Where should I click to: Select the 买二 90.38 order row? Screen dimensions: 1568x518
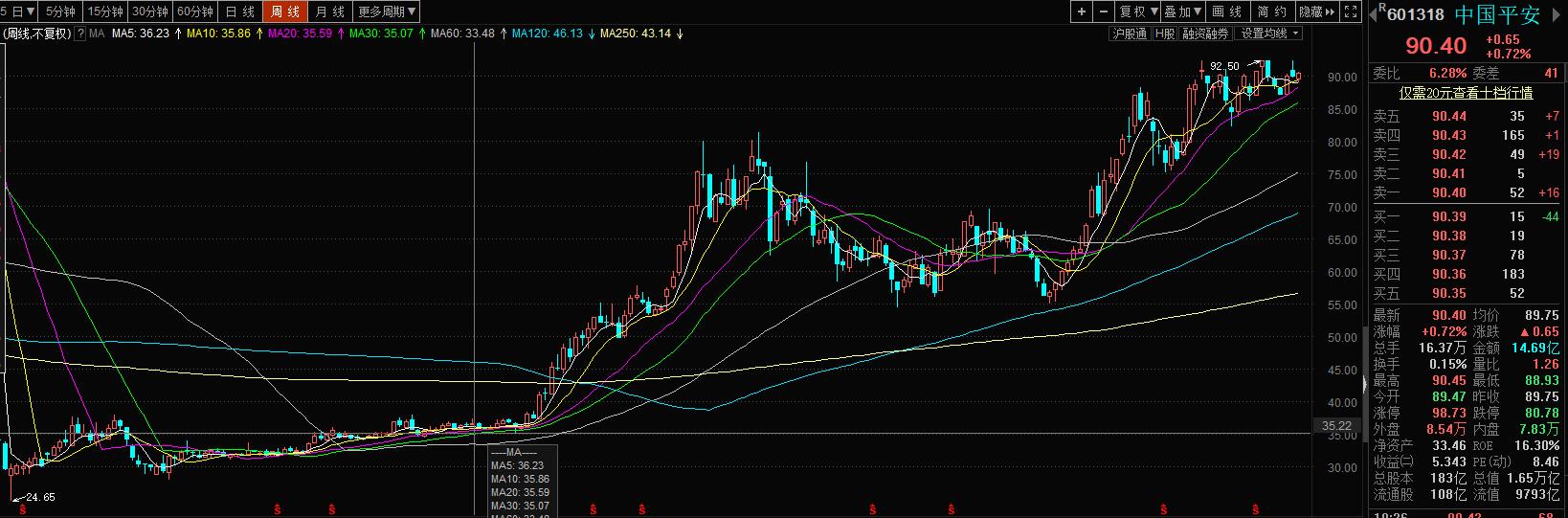(x=1466, y=236)
